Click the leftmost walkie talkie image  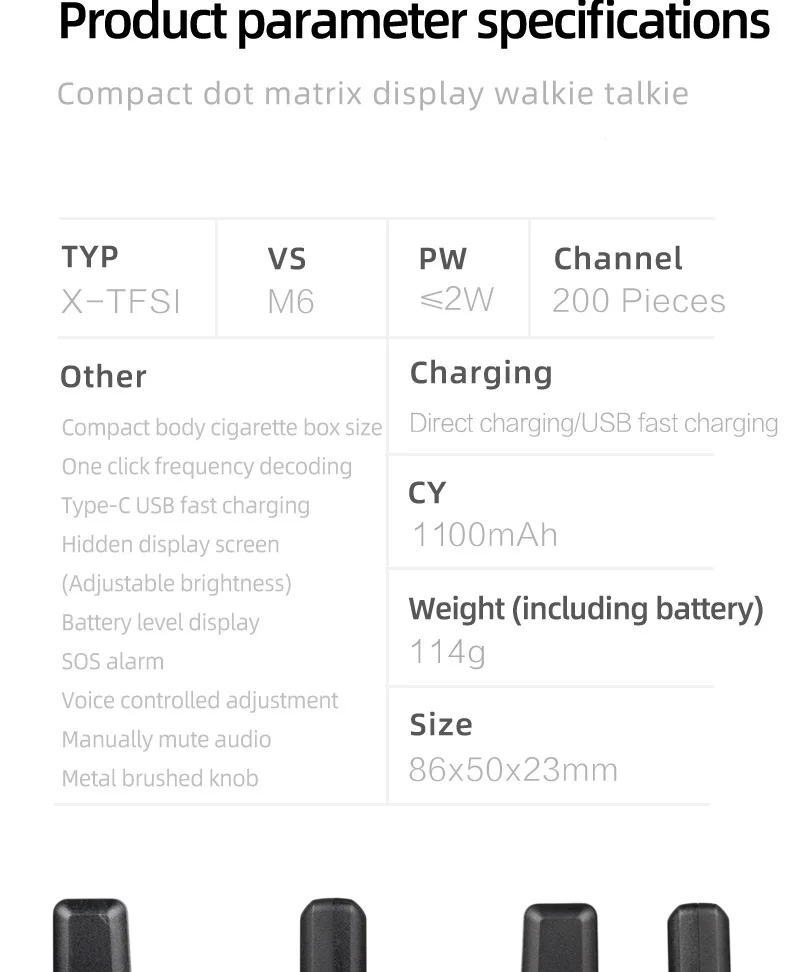(x=92, y=936)
